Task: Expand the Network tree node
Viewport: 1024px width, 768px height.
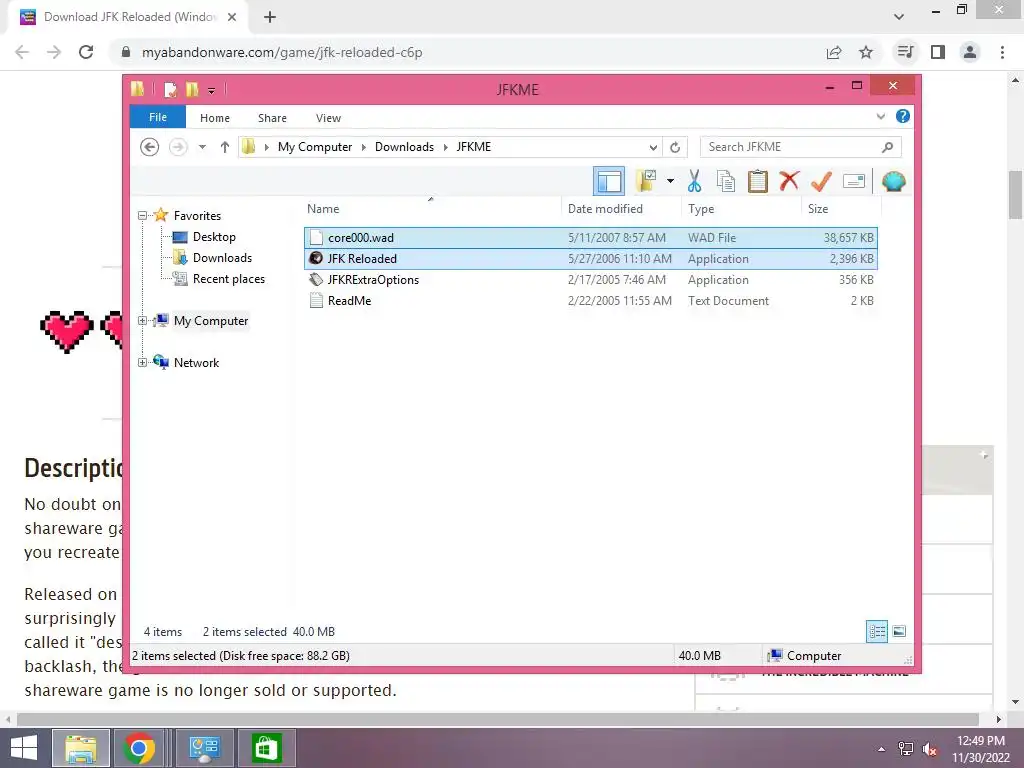Action: click(142, 362)
